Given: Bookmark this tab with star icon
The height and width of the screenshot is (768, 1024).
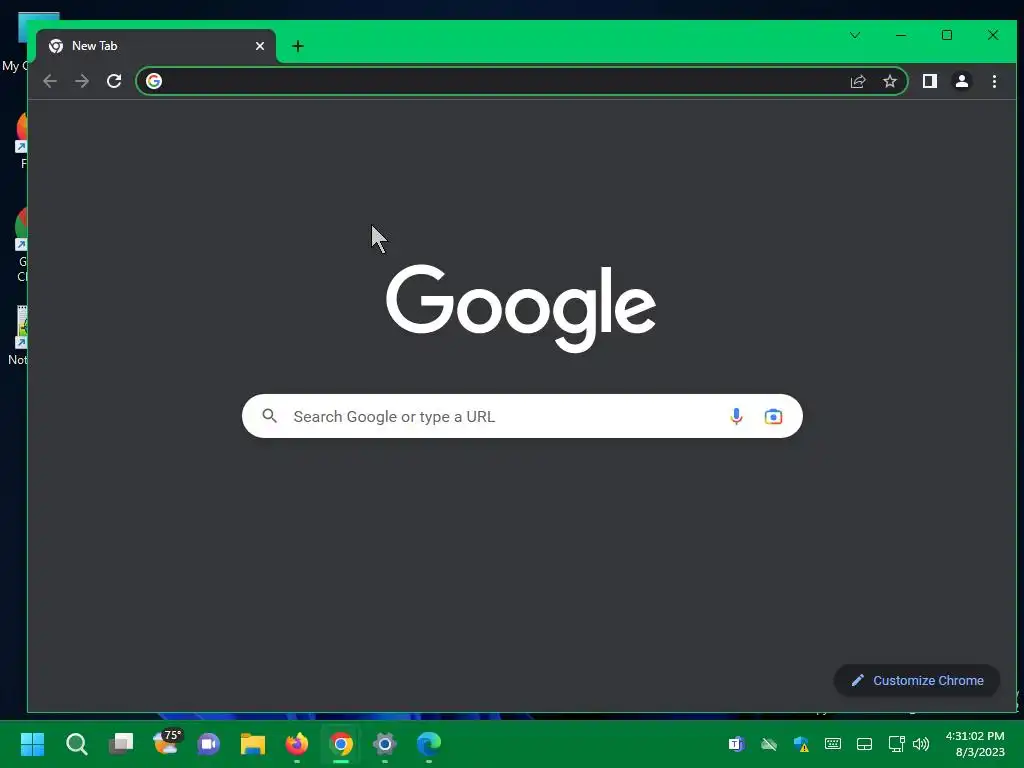Looking at the screenshot, I should click(x=889, y=82).
